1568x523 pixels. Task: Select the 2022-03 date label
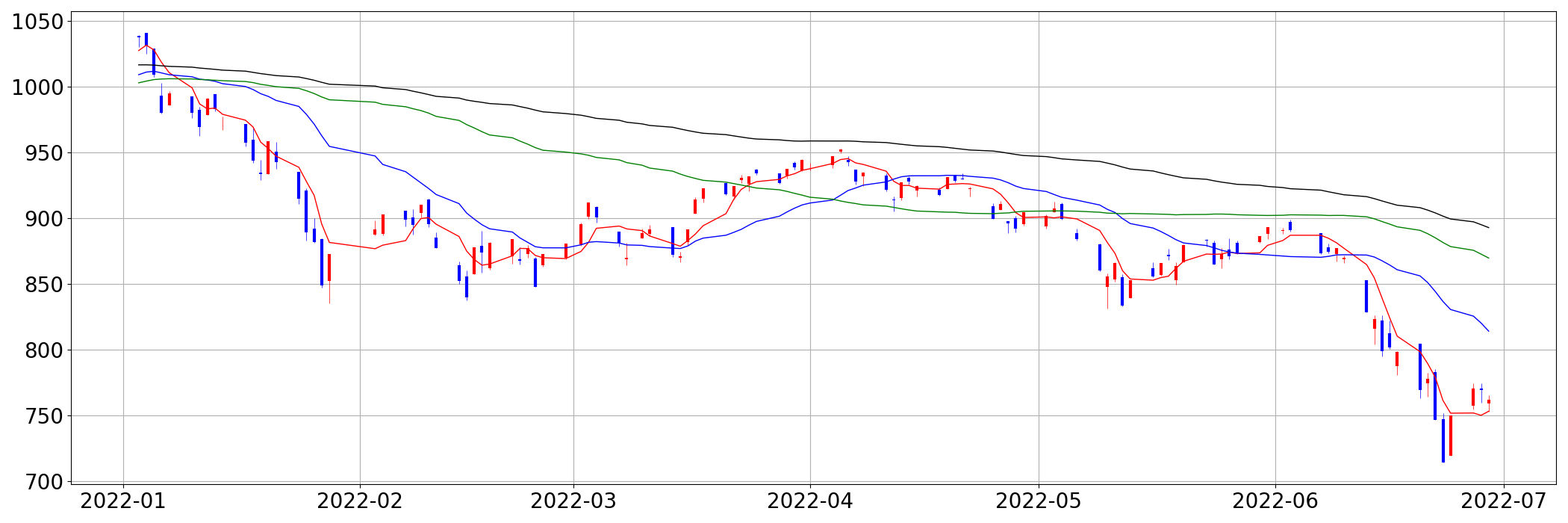(x=573, y=501)
